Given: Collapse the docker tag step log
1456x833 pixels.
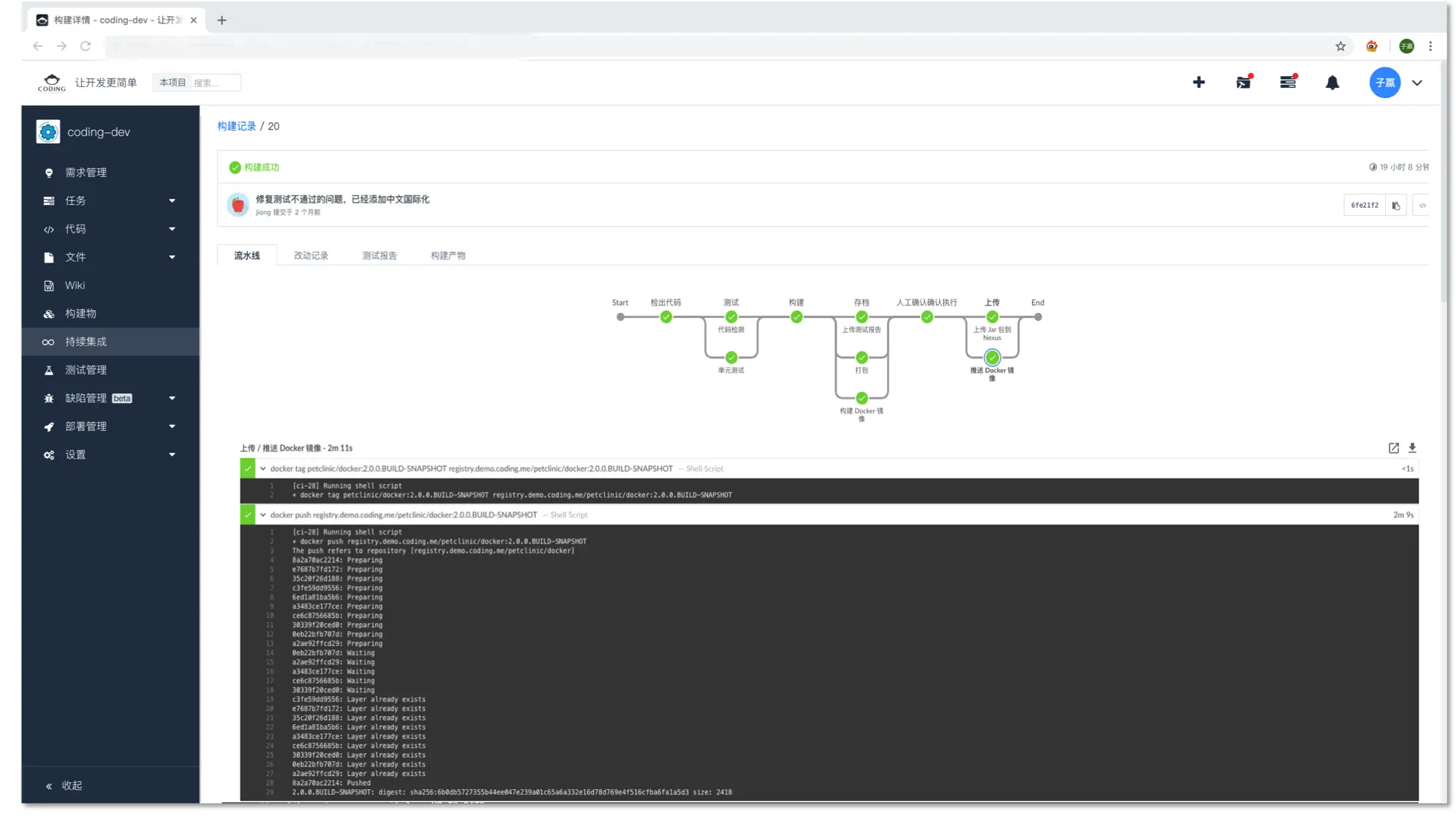Looking at the screenshot, I should coord(263,469).
